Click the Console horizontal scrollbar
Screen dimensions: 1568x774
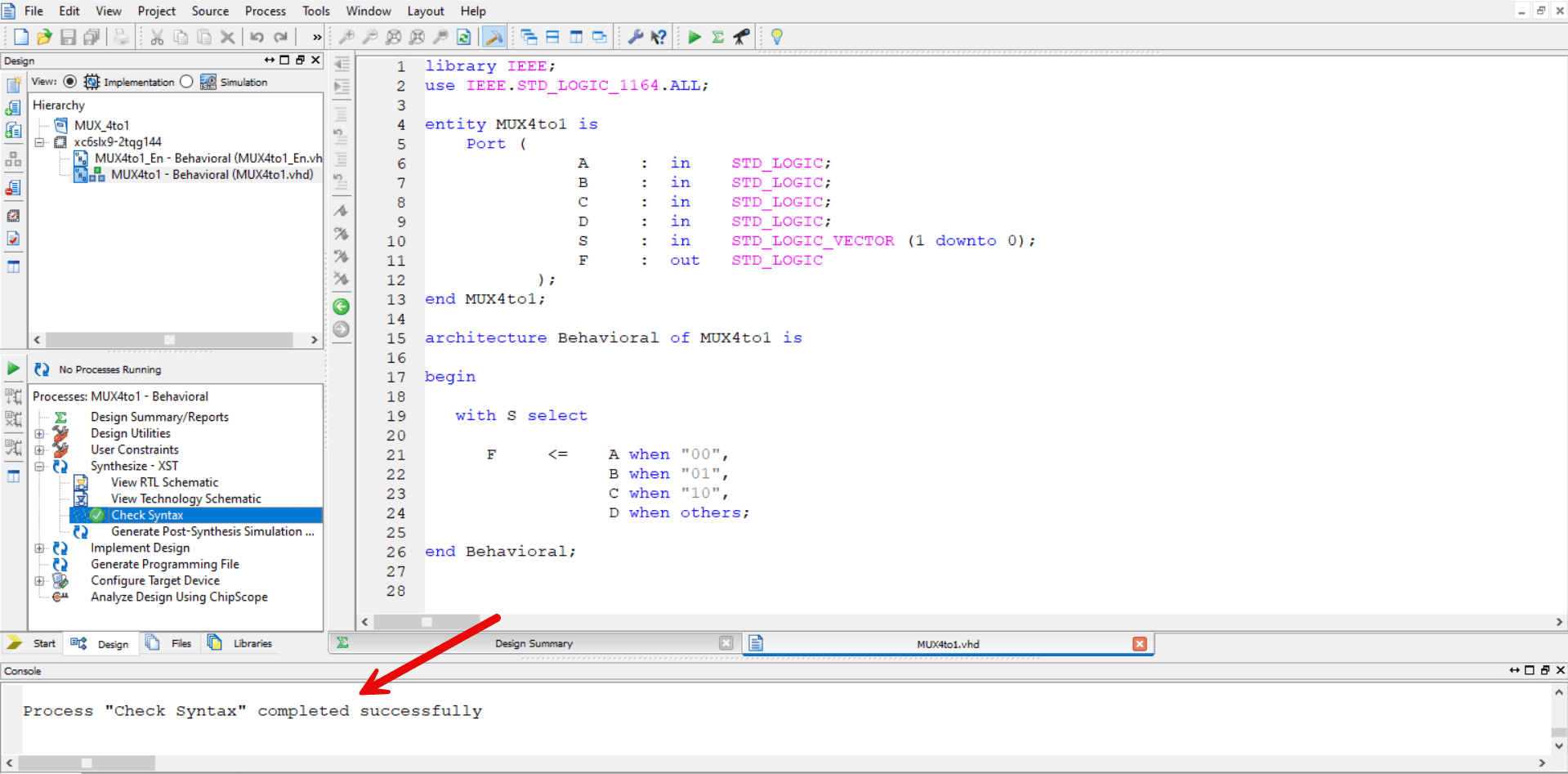[x=86, y=763]
